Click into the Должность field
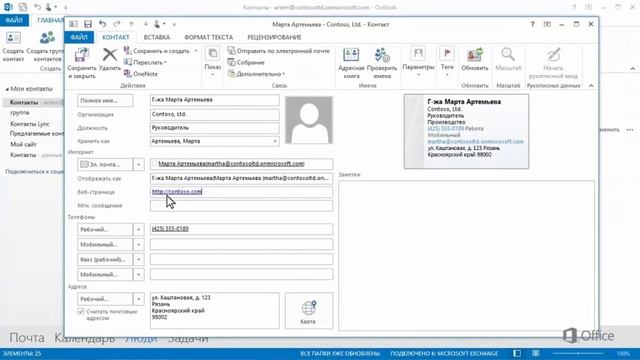This screenshot has height=360, width=640. 215,128
